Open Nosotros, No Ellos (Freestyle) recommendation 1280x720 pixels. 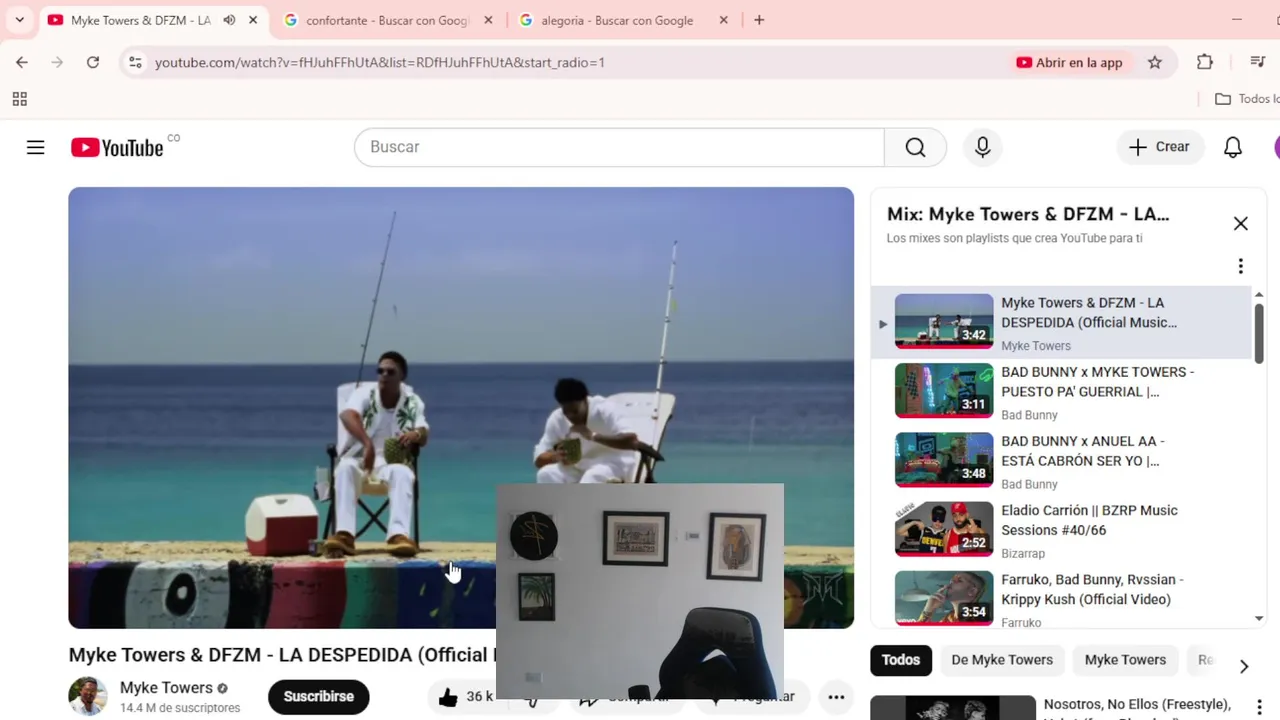click(1137, 704)
